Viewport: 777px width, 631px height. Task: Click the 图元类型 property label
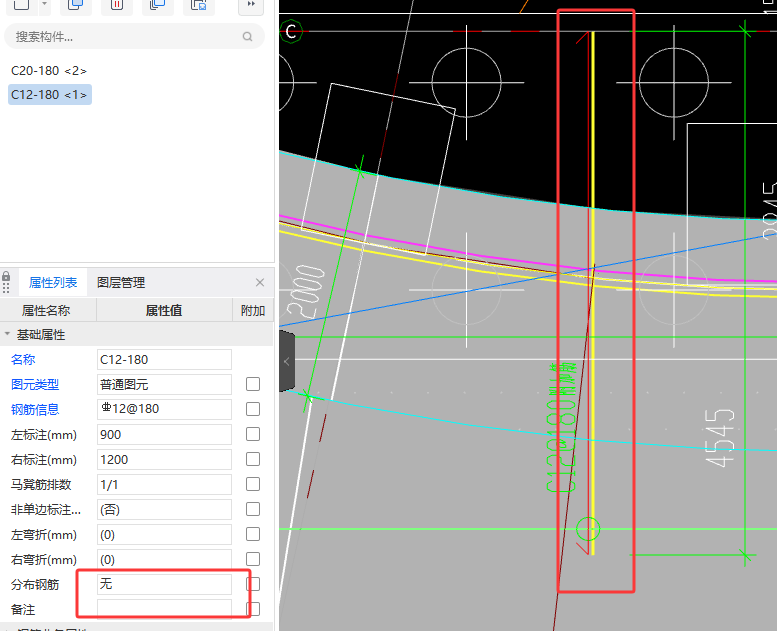point(35,384)
